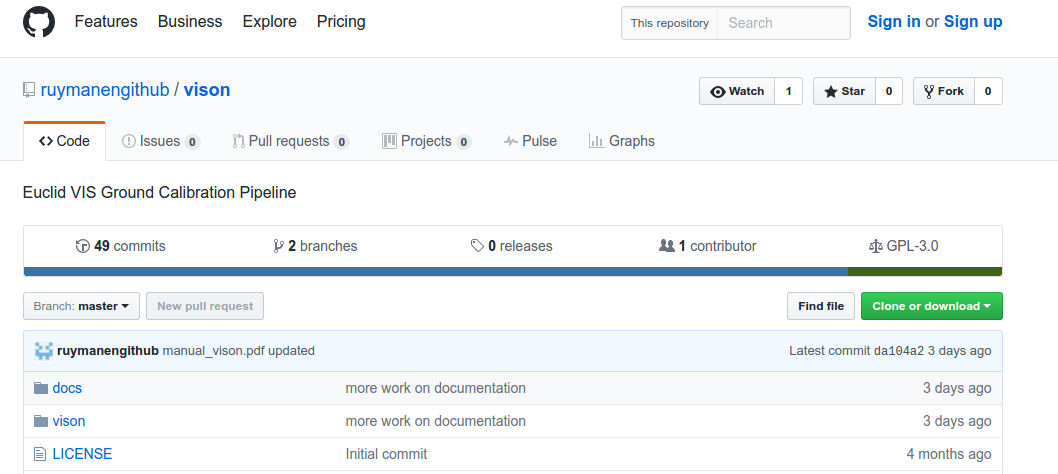Image resolution: width=1058 pixels, height=474 pixels.
Task: Click the tag icon beside 0 releases
Action: point(477,246)
